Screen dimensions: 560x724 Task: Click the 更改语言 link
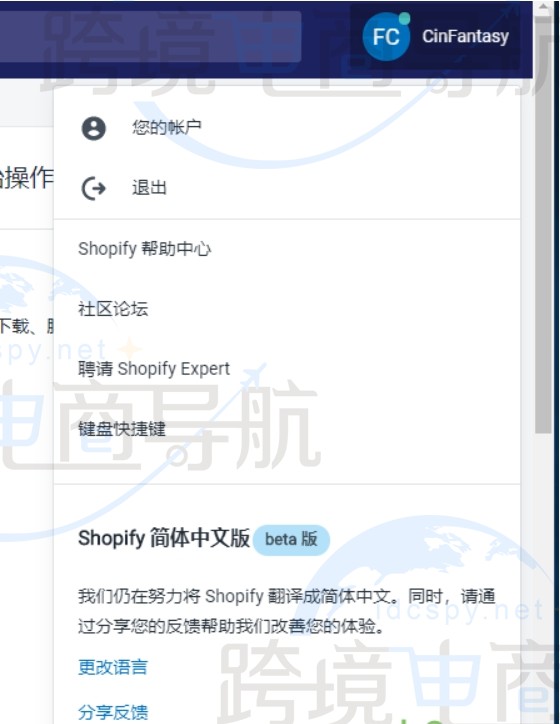(113, 667)
